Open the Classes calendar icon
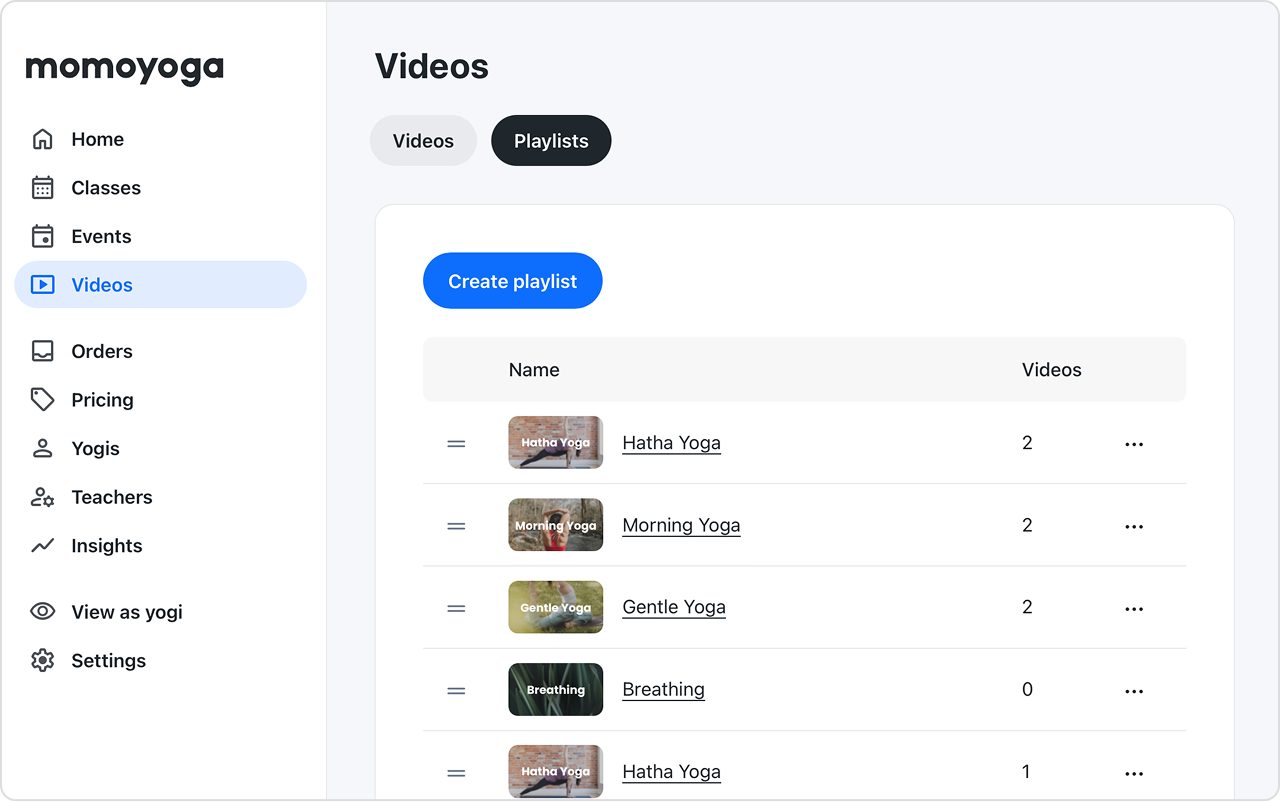 point(41,187)
